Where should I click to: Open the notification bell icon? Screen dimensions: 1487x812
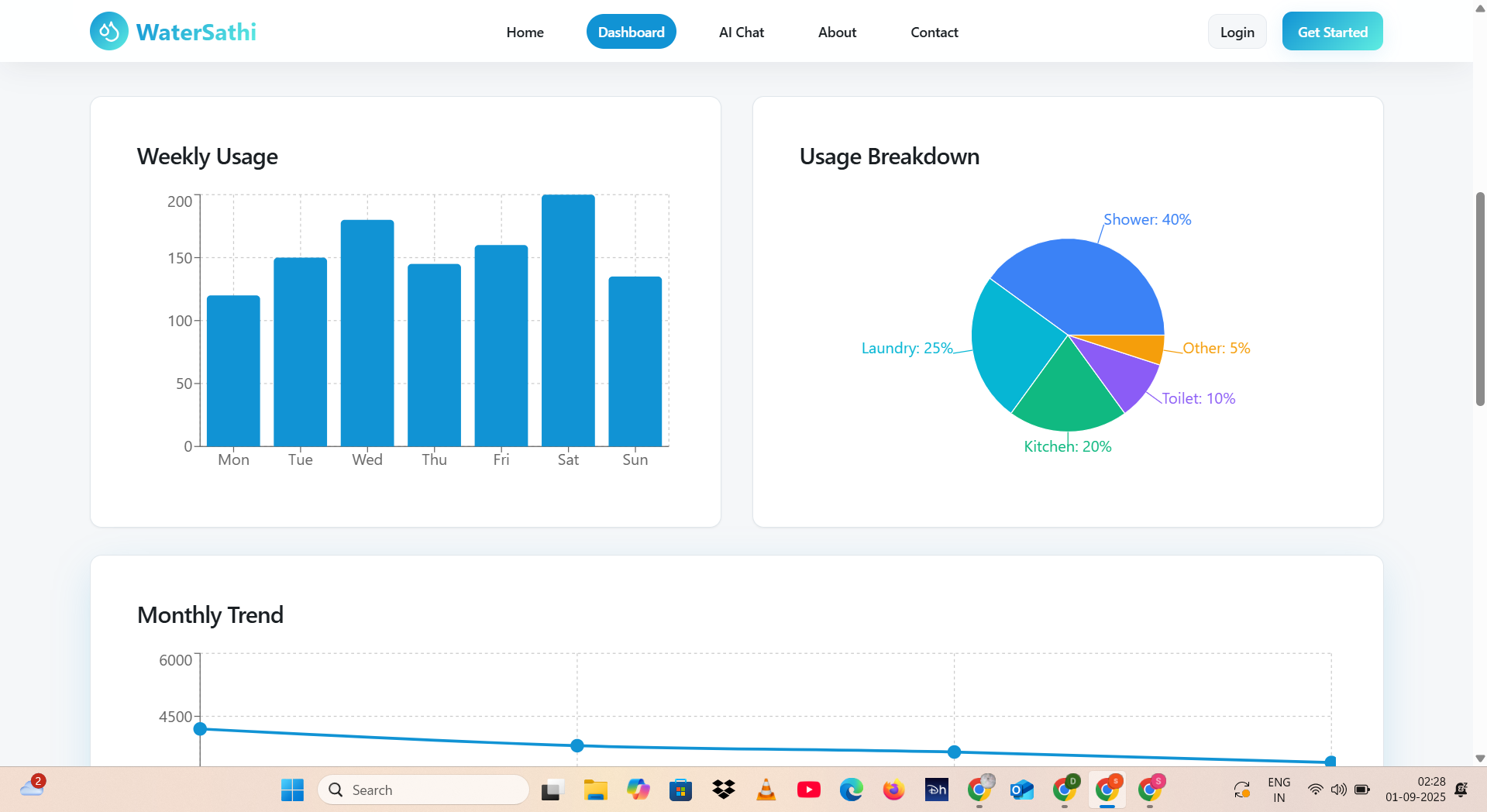1461,790
